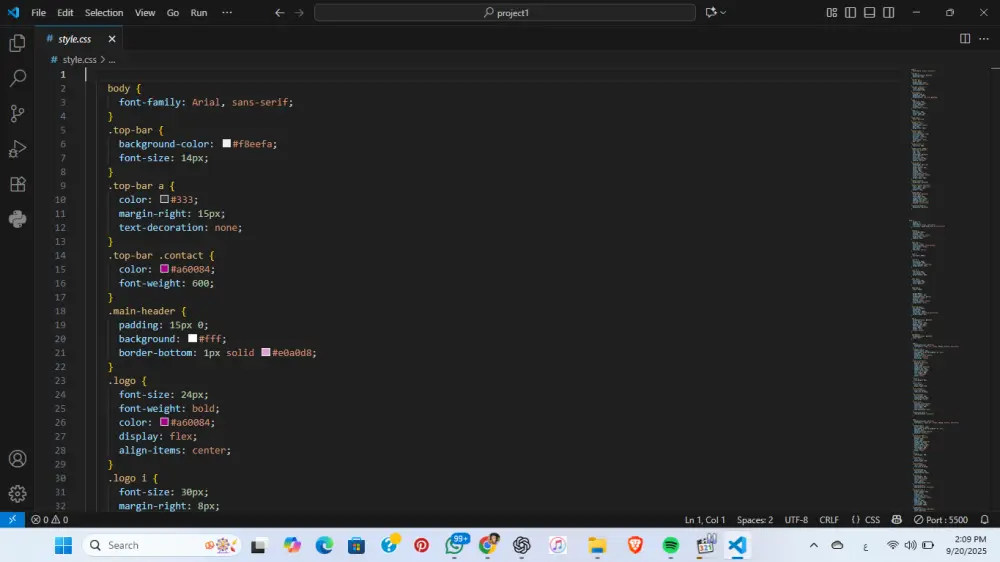Viewport: 1000px width, 562px height.
Task: Click the VS Code logo in title bar
Action: tap(13, 12)
